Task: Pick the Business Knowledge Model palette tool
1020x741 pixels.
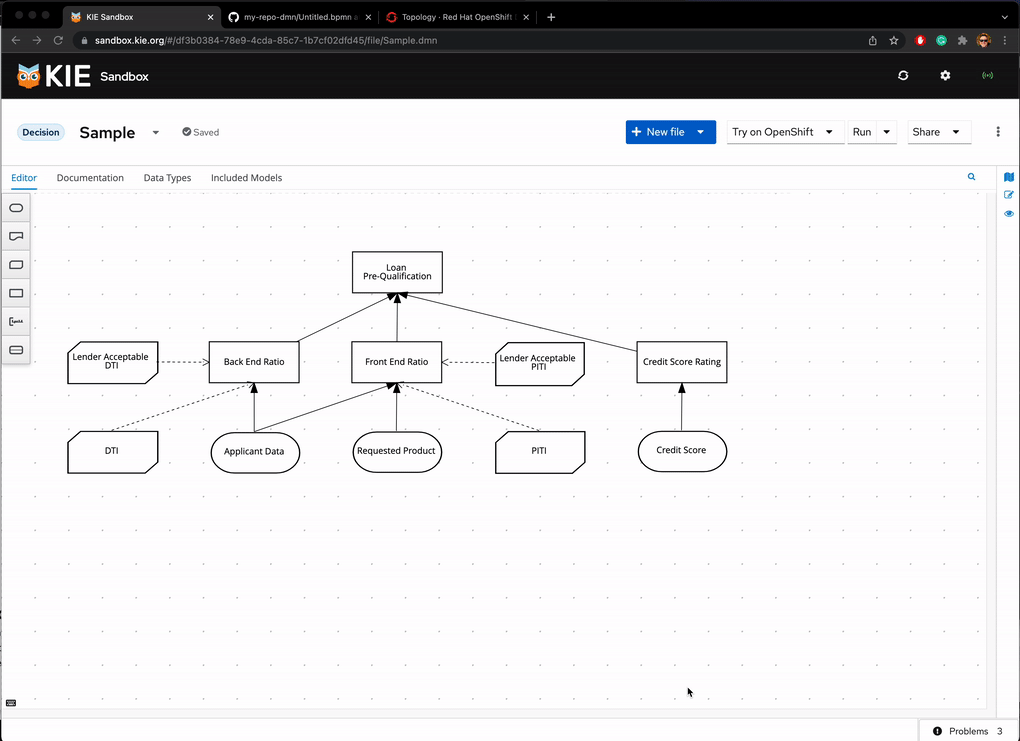Action: (16, 265)
